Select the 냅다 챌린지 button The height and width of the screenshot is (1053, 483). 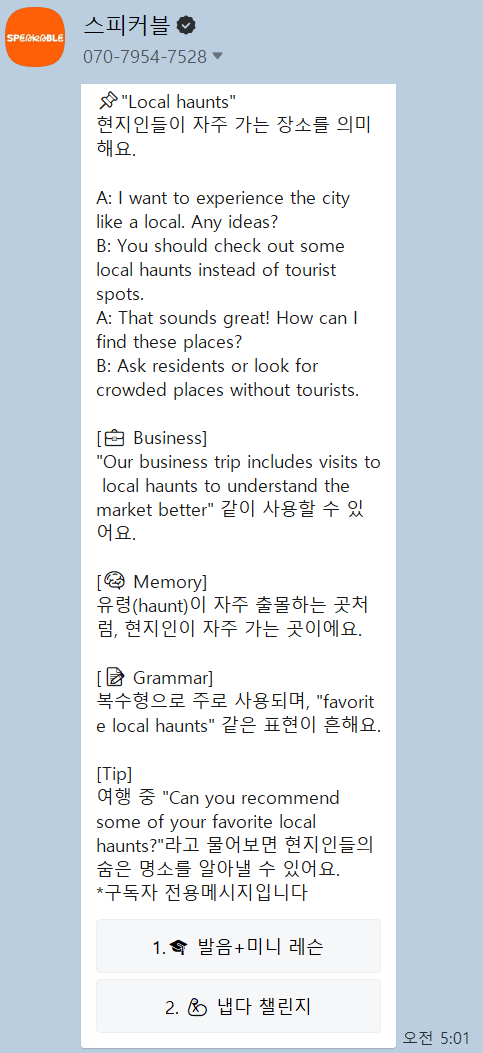pyautogui.click(x=238, y=1007)
